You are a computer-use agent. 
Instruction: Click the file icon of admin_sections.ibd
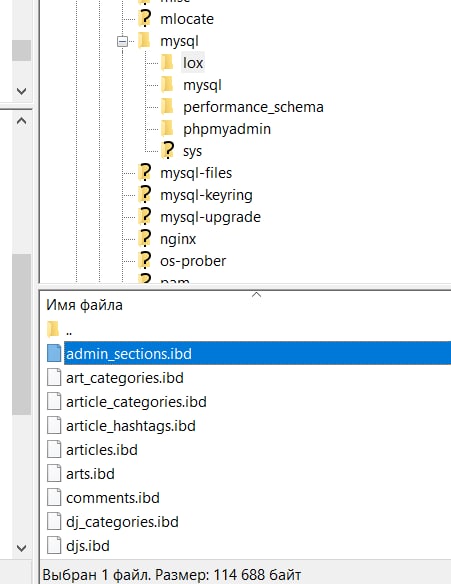click(x=54, y=353)
